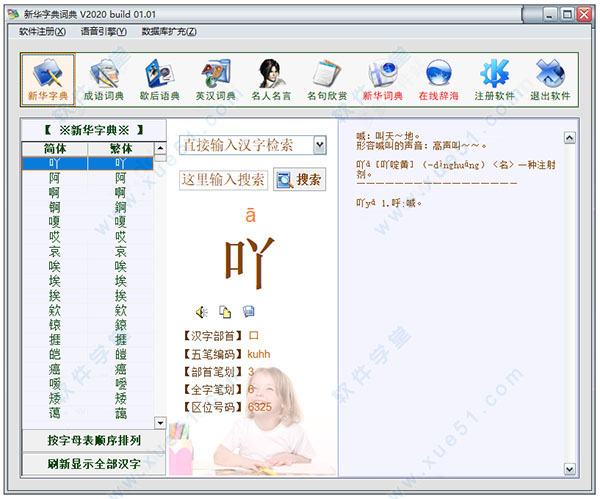Click the blue save icon below the character
Image resolution: width=600 pixels, height=499 pixels.
click(248, 312)
